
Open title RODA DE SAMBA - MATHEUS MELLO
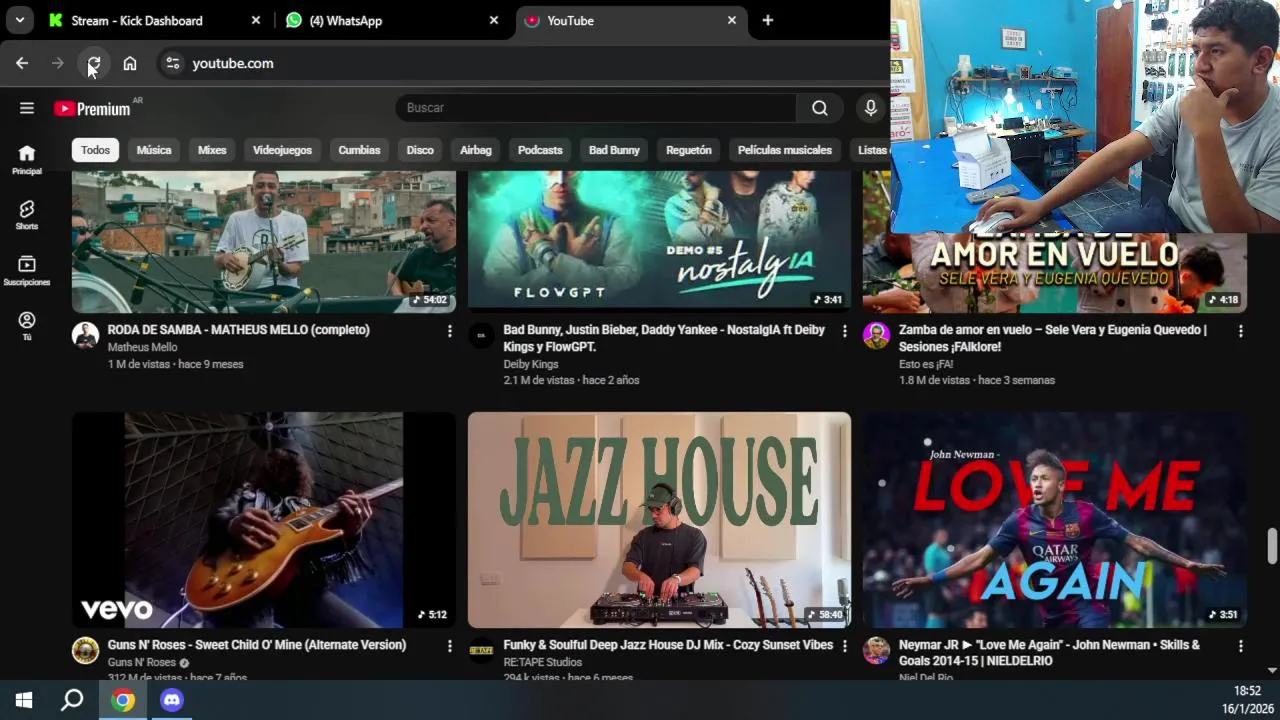pyautogui.click(x=239, y=330)
